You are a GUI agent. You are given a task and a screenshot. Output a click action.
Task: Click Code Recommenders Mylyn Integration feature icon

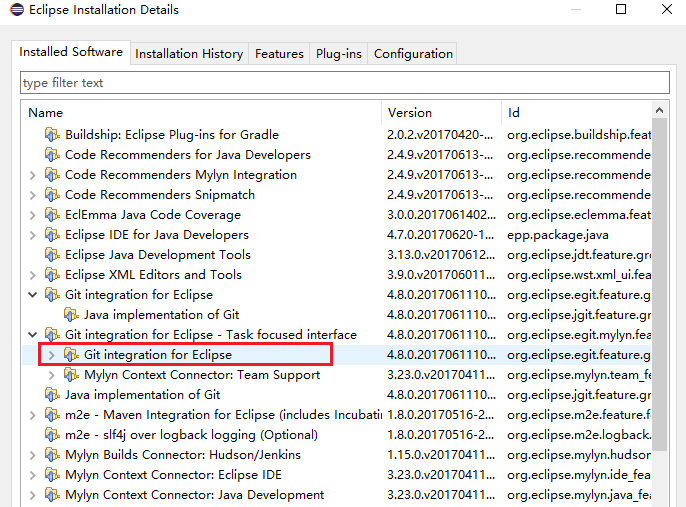pyautogui.click(x=52, y=175)
